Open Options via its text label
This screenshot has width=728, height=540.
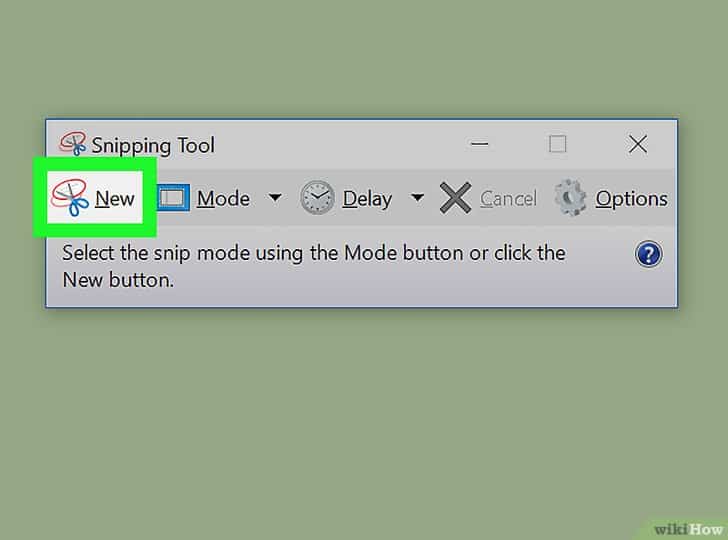click(631, 199)
